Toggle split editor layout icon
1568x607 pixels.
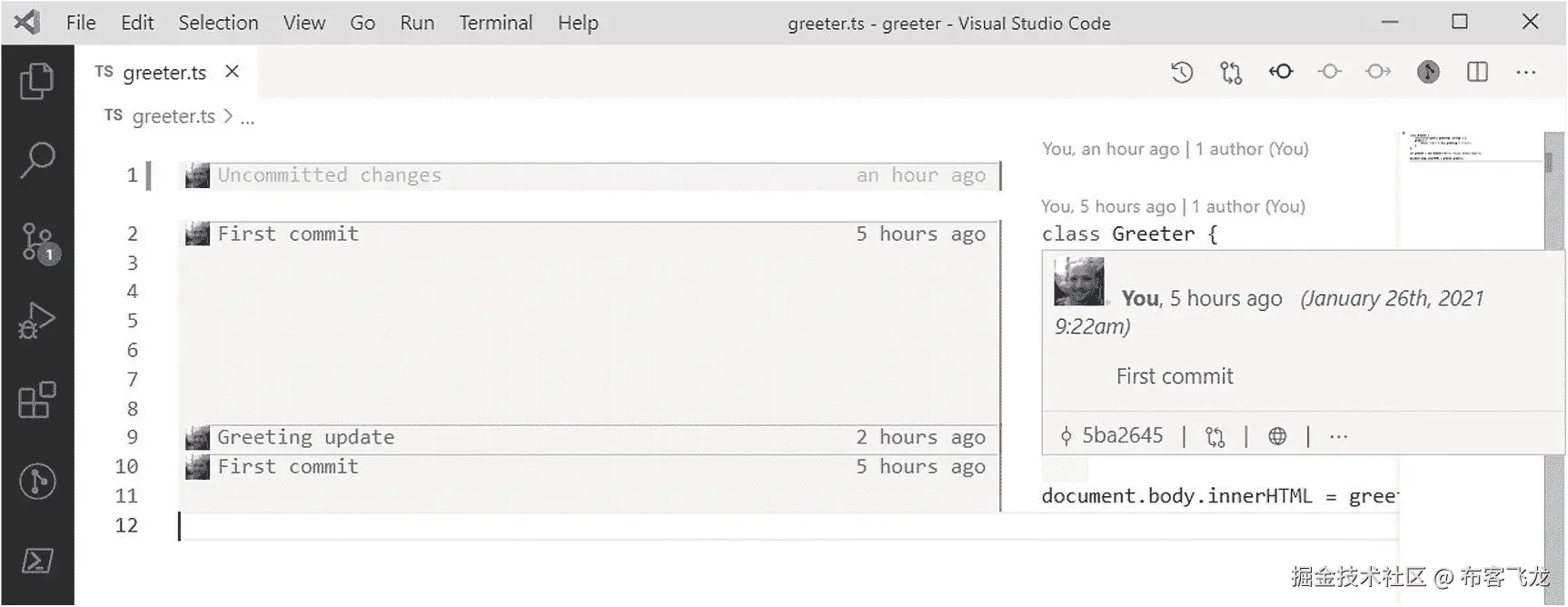point(1477,72)
